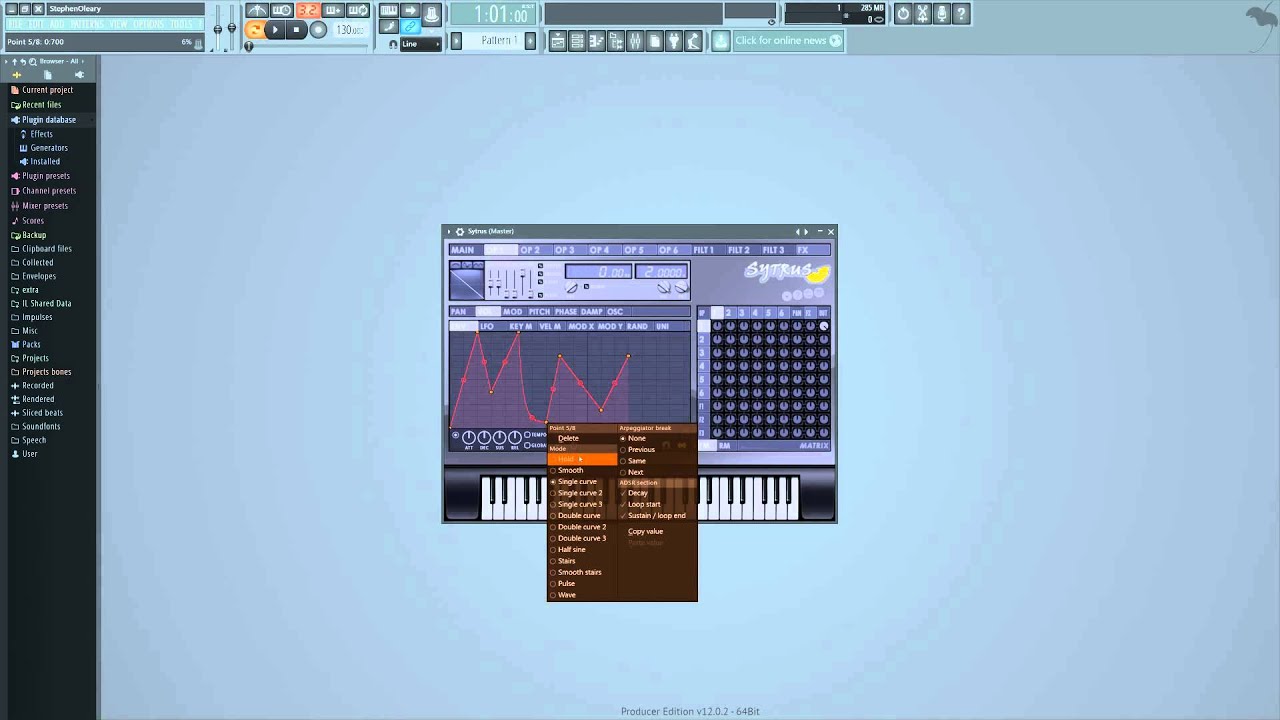Choose Previous for arpeggiator break
The image size is (1280, 720).
coord(657,450)
